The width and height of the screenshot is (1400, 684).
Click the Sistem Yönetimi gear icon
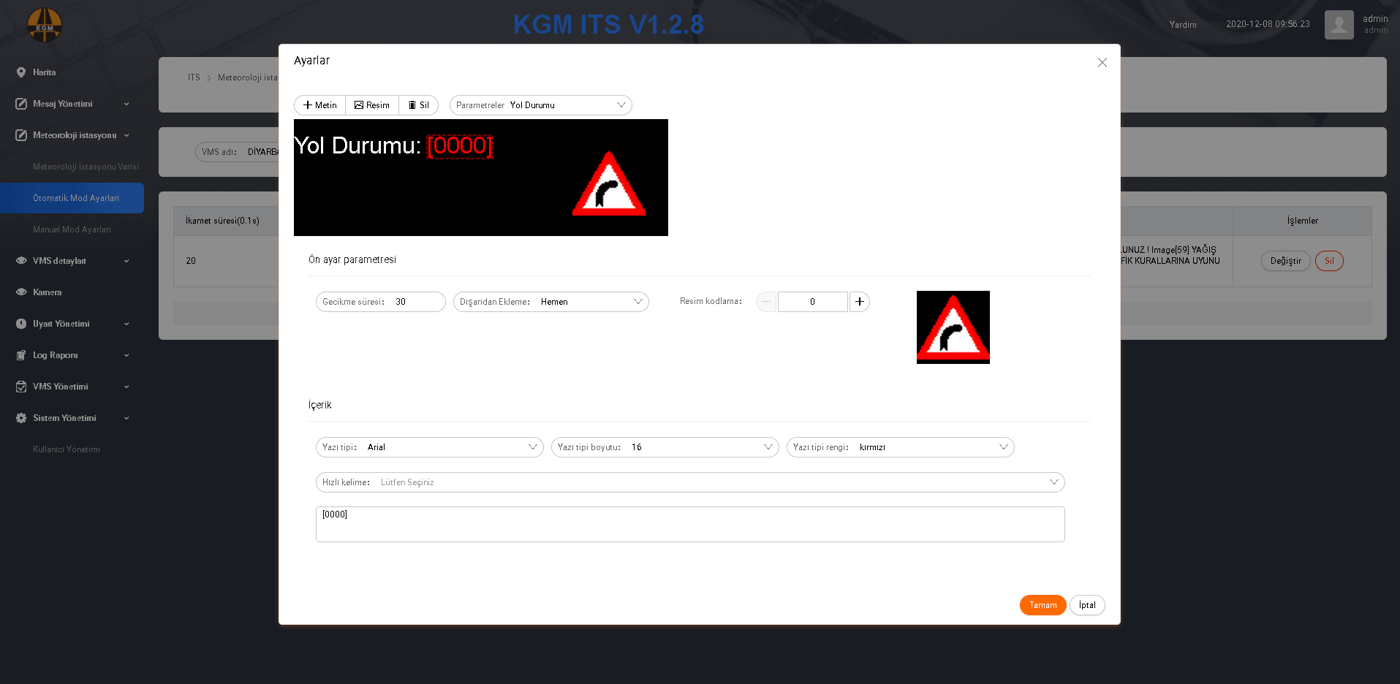pyautogui.click(x=21, y=418)
